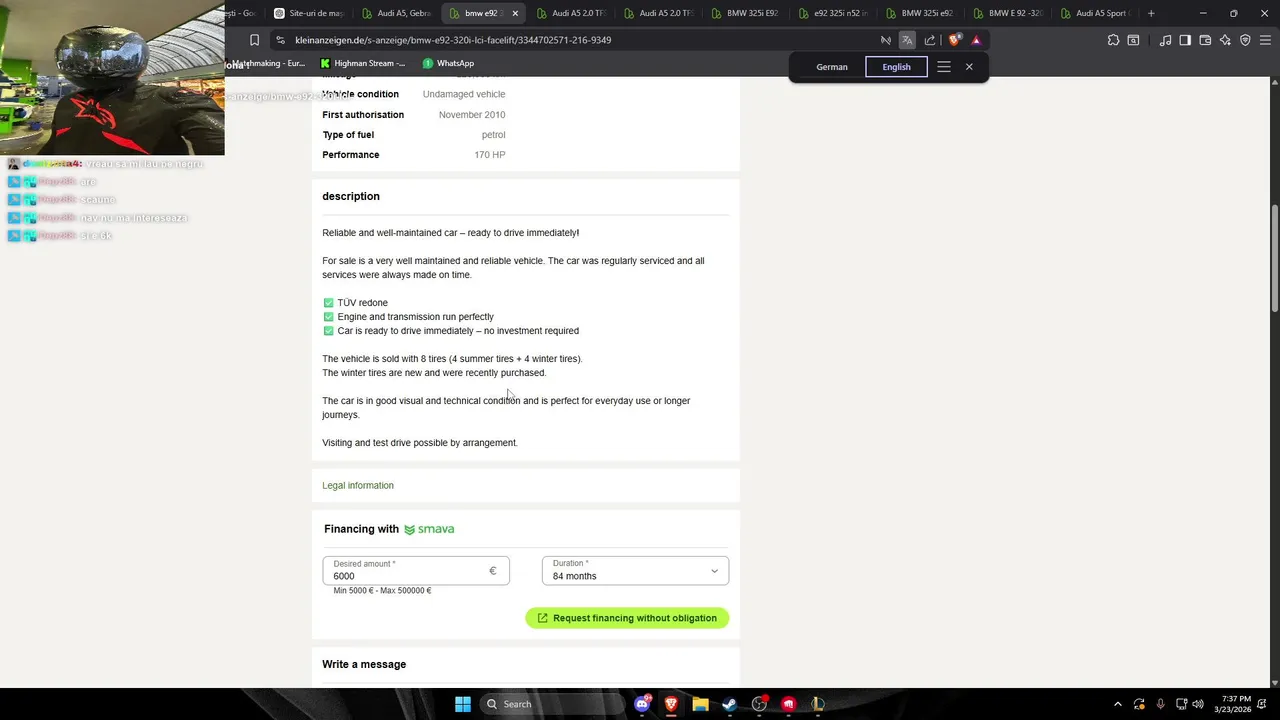Open the Duration 84 months dropdown
The height and width of the screenshot is (720, 1280).
pos(635,571)
